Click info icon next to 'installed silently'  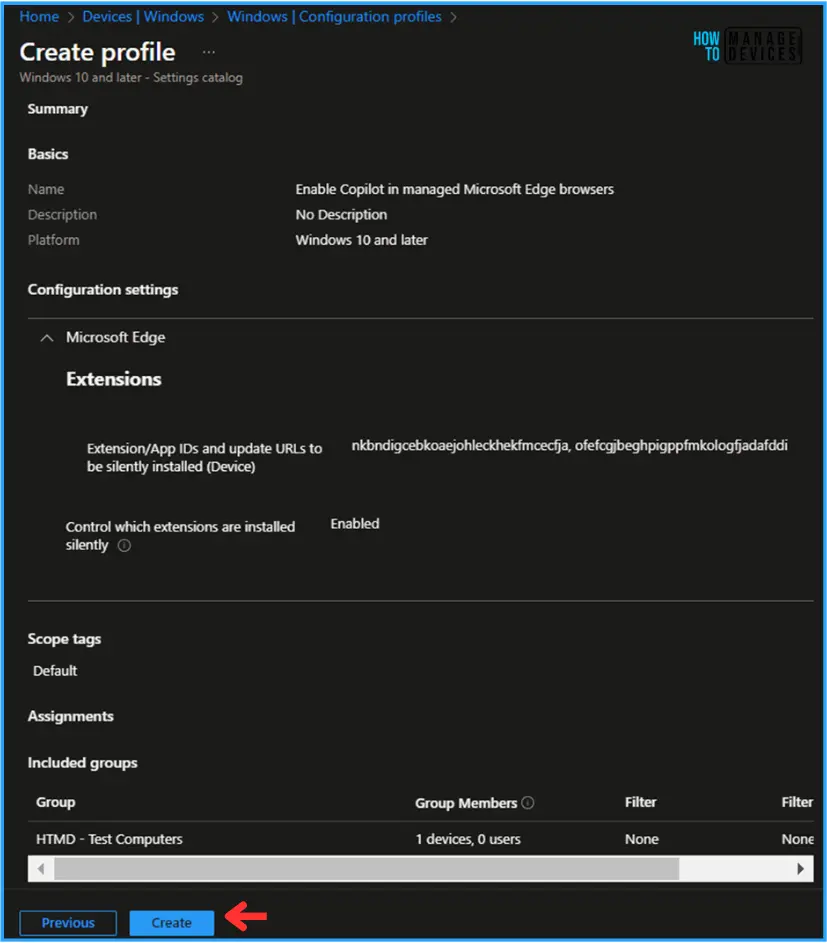pos(124,545)
